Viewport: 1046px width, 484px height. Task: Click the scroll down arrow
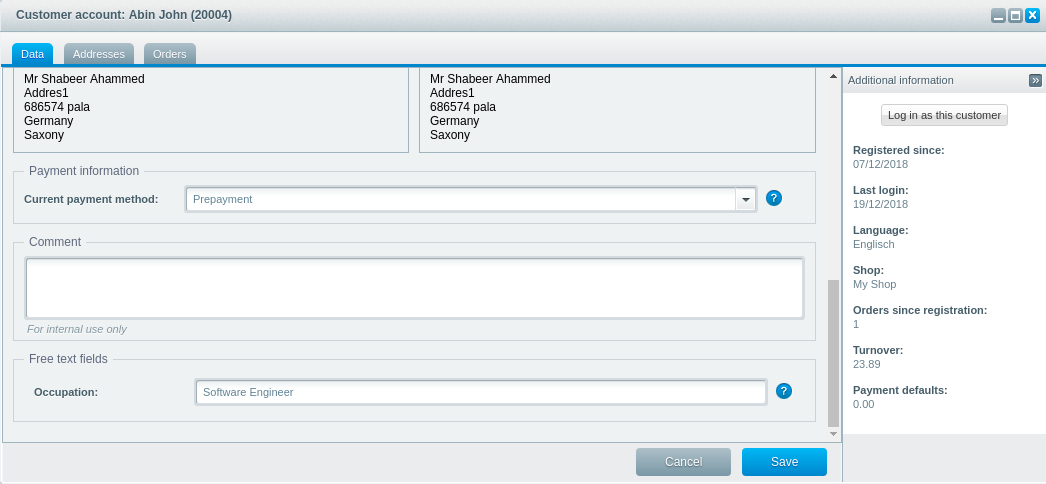click(x=833, y=434)
